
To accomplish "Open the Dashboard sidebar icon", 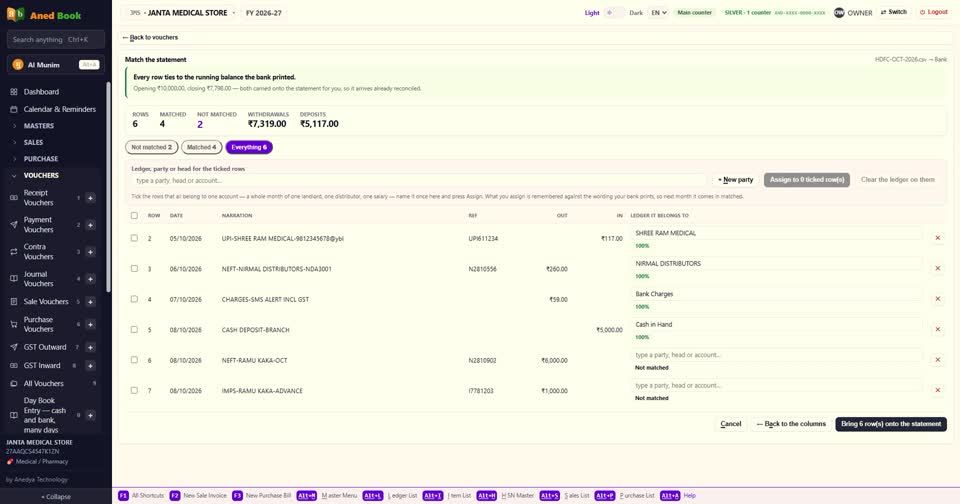I will click(13, 92).
